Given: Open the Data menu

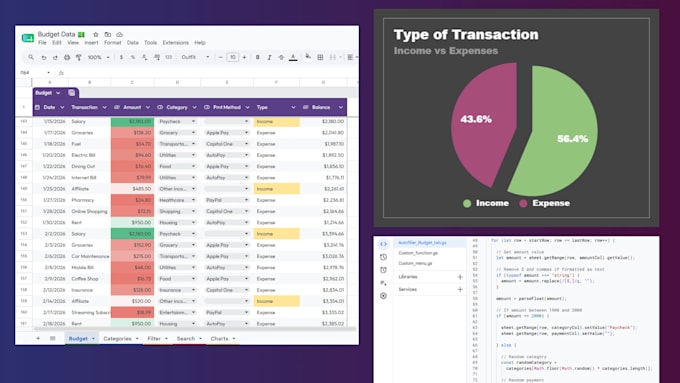Looking at the screenshot, I should click(133, 43).
